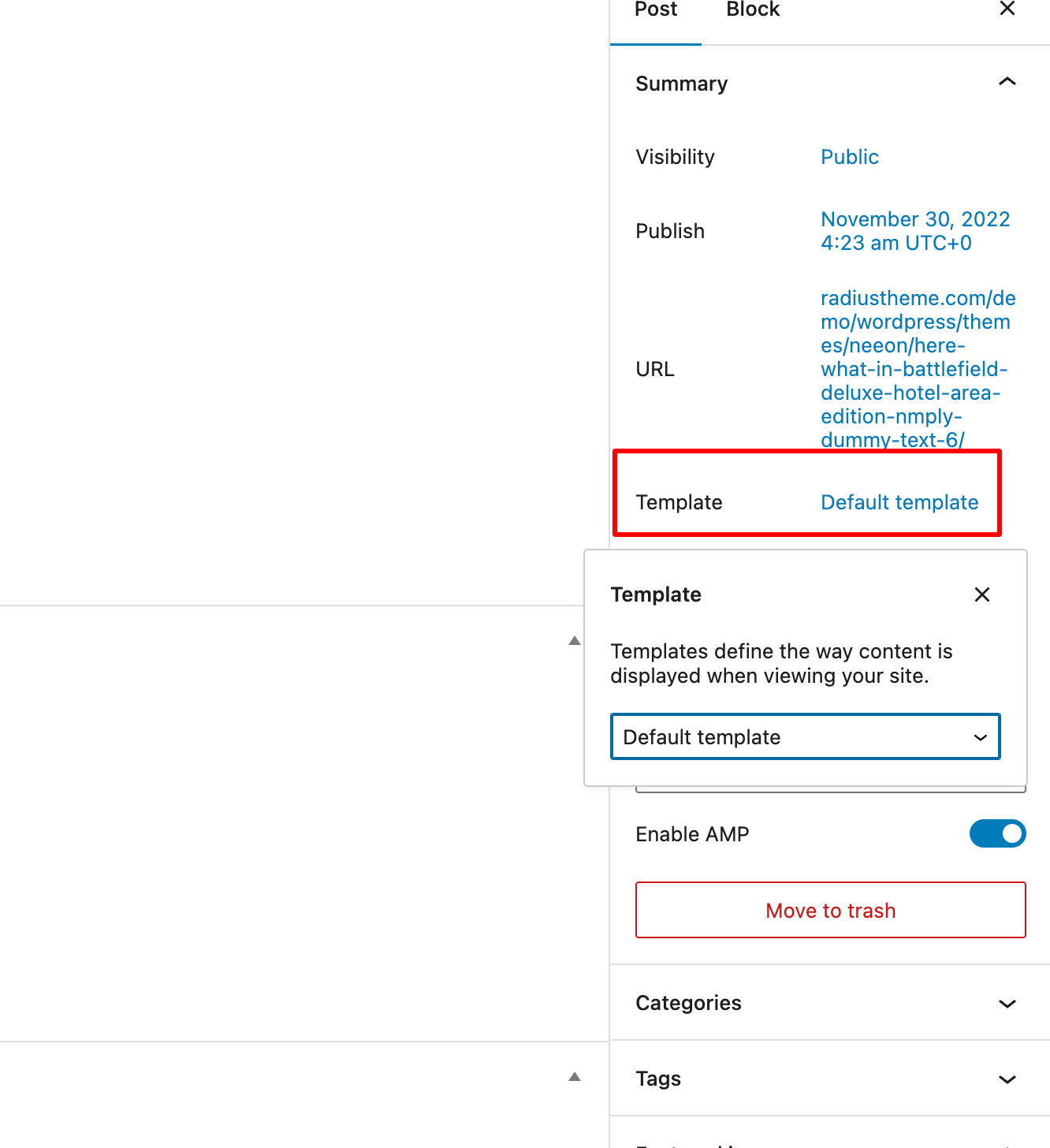Switch to the Block tab
The height and width of the screenshot is (1148, 1050).
click(753, 10)
